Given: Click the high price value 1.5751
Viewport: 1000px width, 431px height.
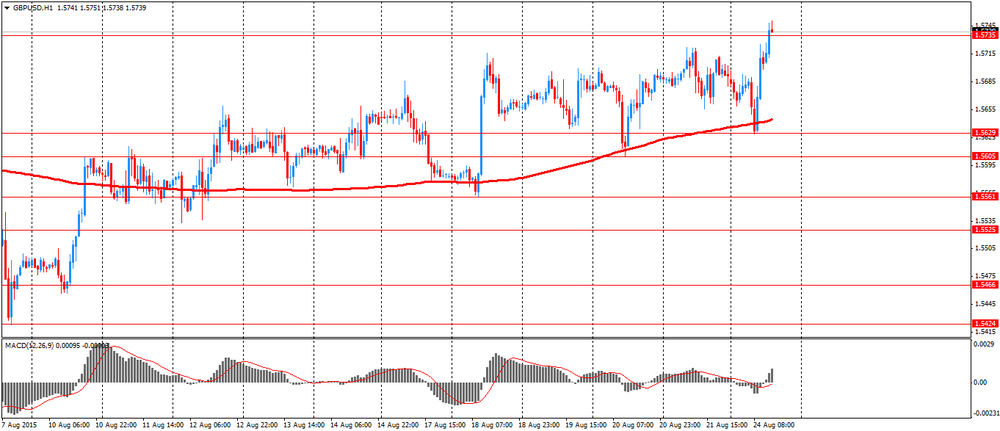Looking at the screenshot, I should (x=91, y=10).
